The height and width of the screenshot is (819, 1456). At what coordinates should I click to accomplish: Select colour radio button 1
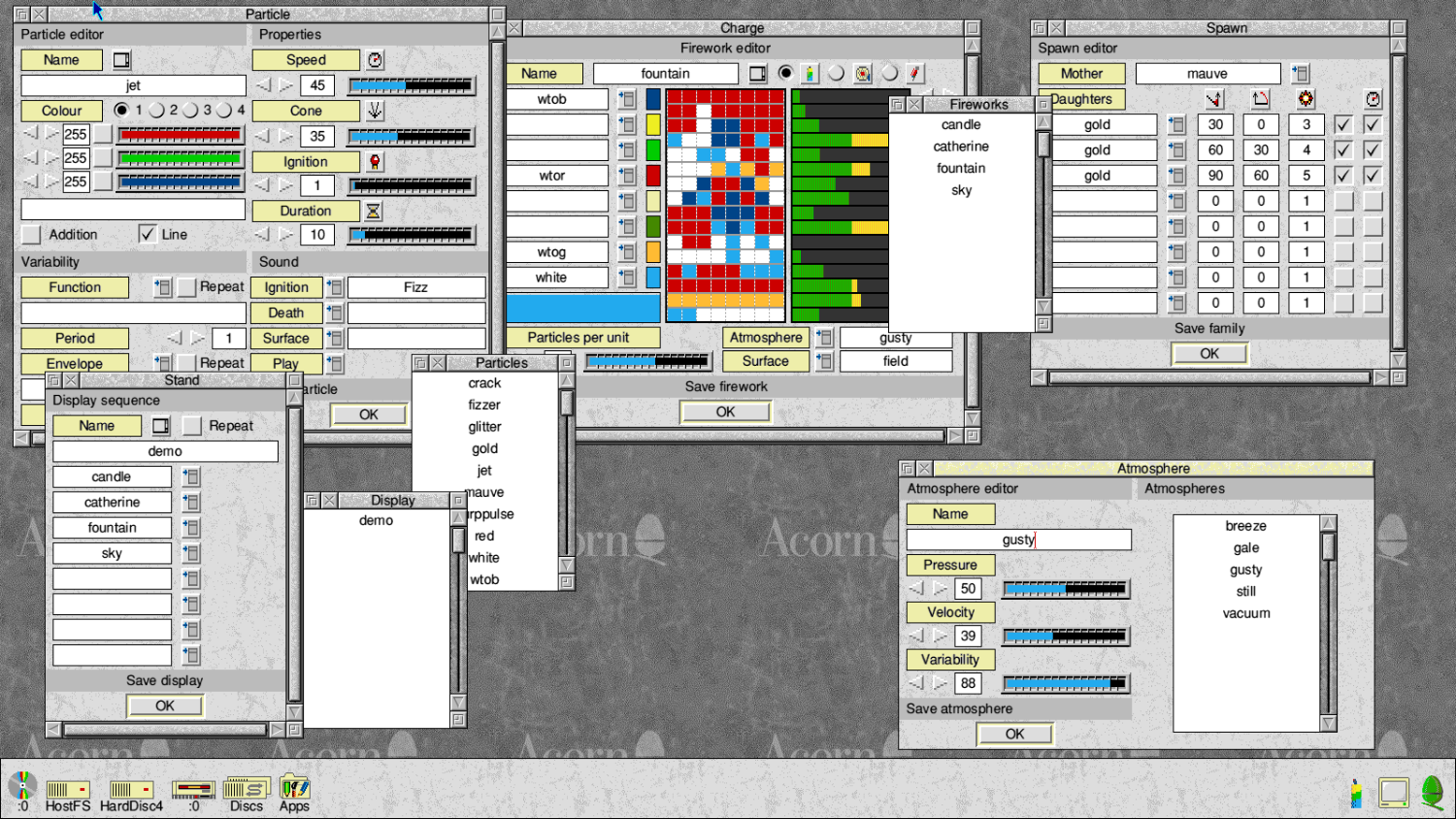click(x=121, y=110)
